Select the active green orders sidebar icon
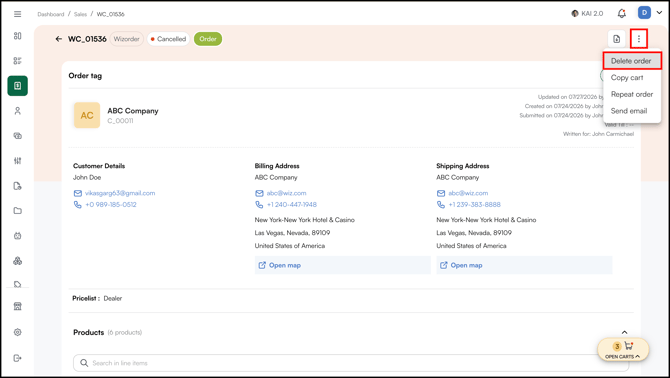The width and height of the screenshot is (670, 378). [x=18, y=86]
